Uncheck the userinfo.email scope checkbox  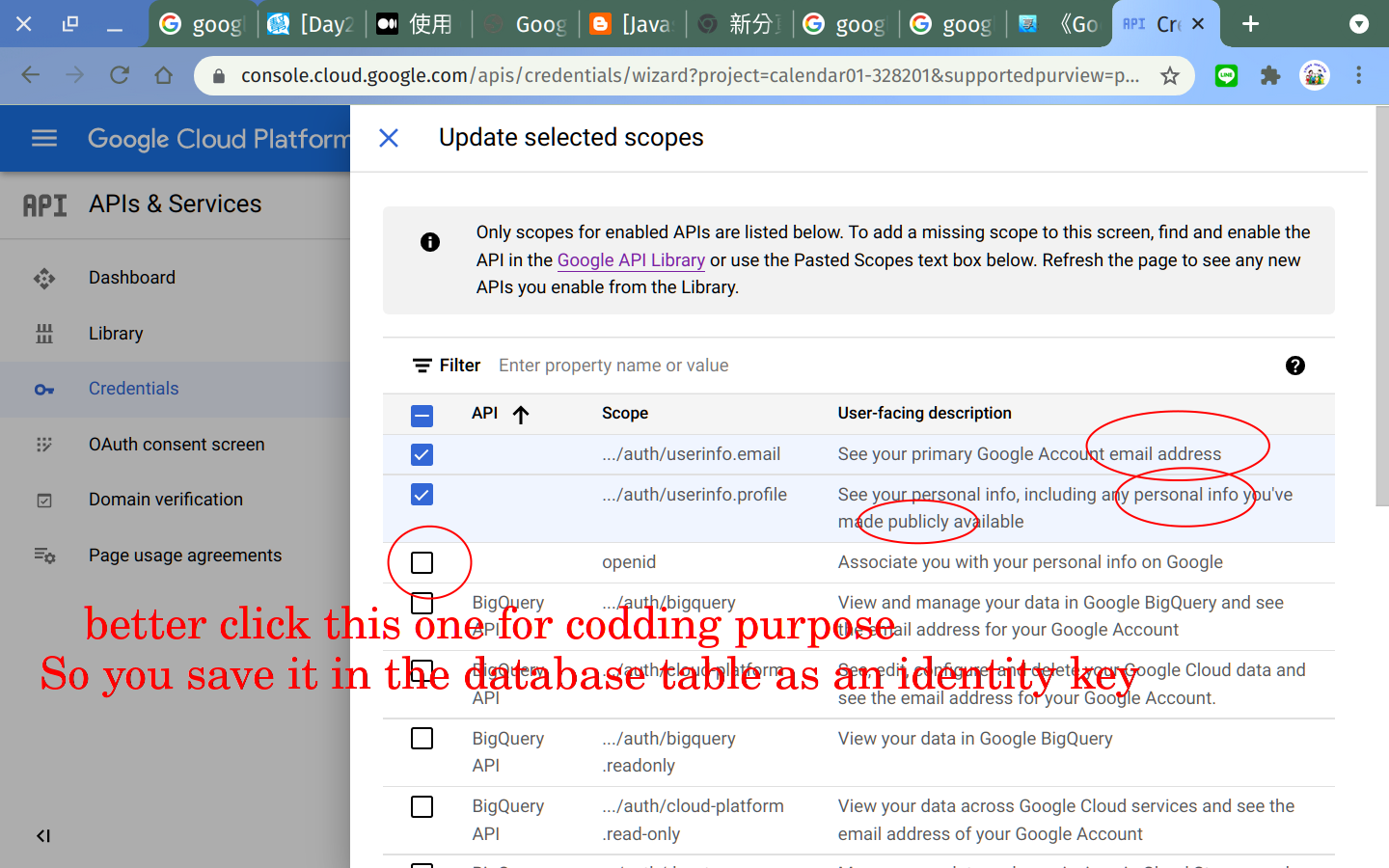(x=422, y=454)
